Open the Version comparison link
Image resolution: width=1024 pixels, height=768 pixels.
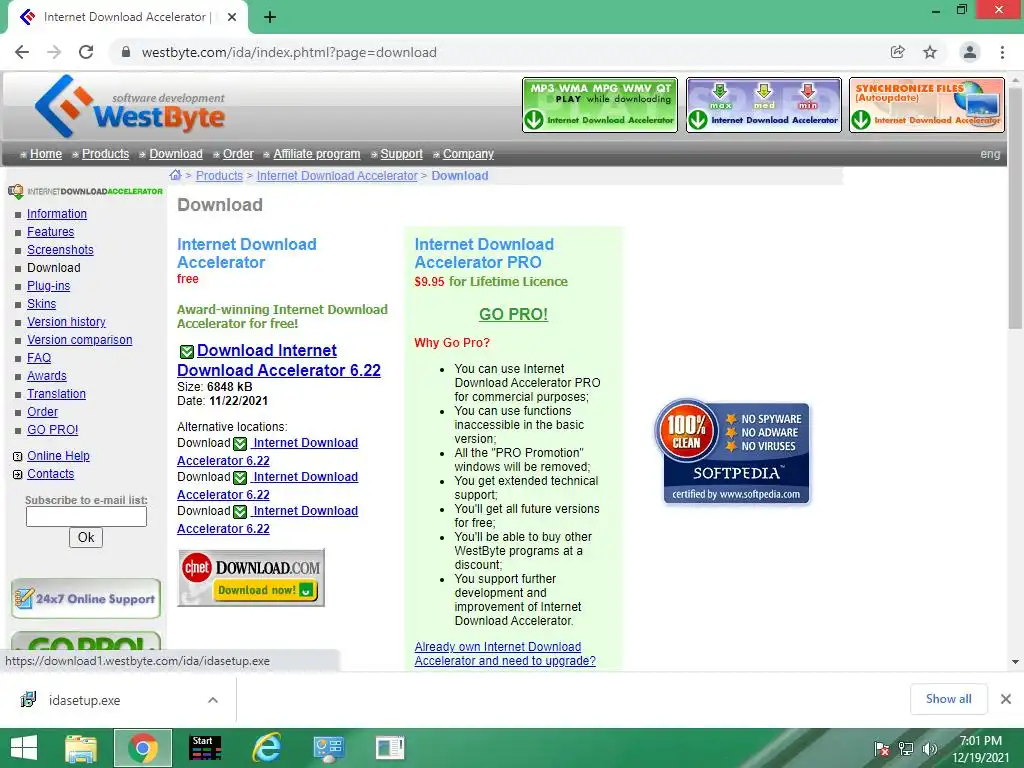point(80,340)
